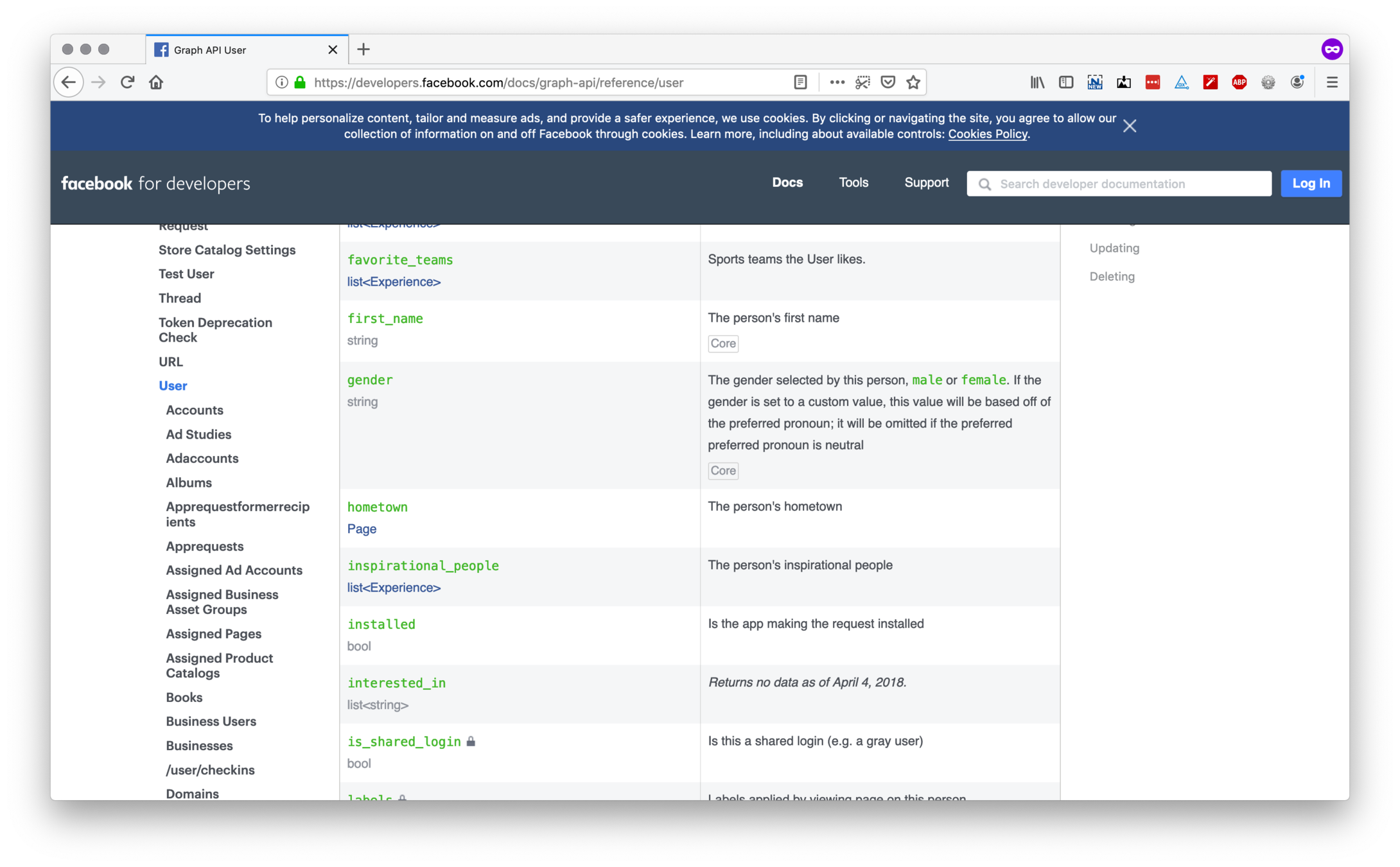1400x867 pixels.
Task: Click the Firefox reload page icon
Action: pyautogui.click(x=127, y=82)
